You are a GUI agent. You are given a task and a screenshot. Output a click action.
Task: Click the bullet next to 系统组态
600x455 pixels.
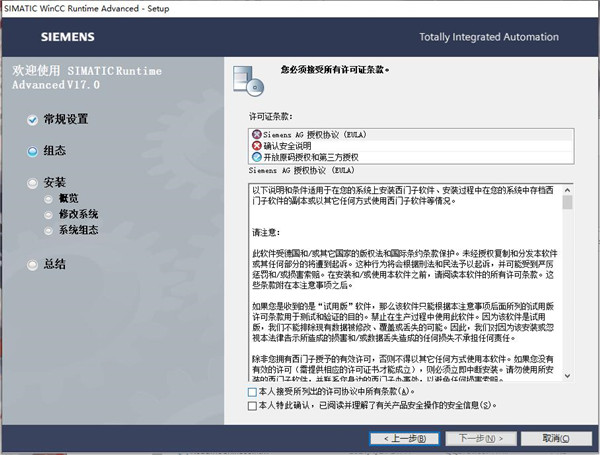pyautogui.click(x=48, y=230)
